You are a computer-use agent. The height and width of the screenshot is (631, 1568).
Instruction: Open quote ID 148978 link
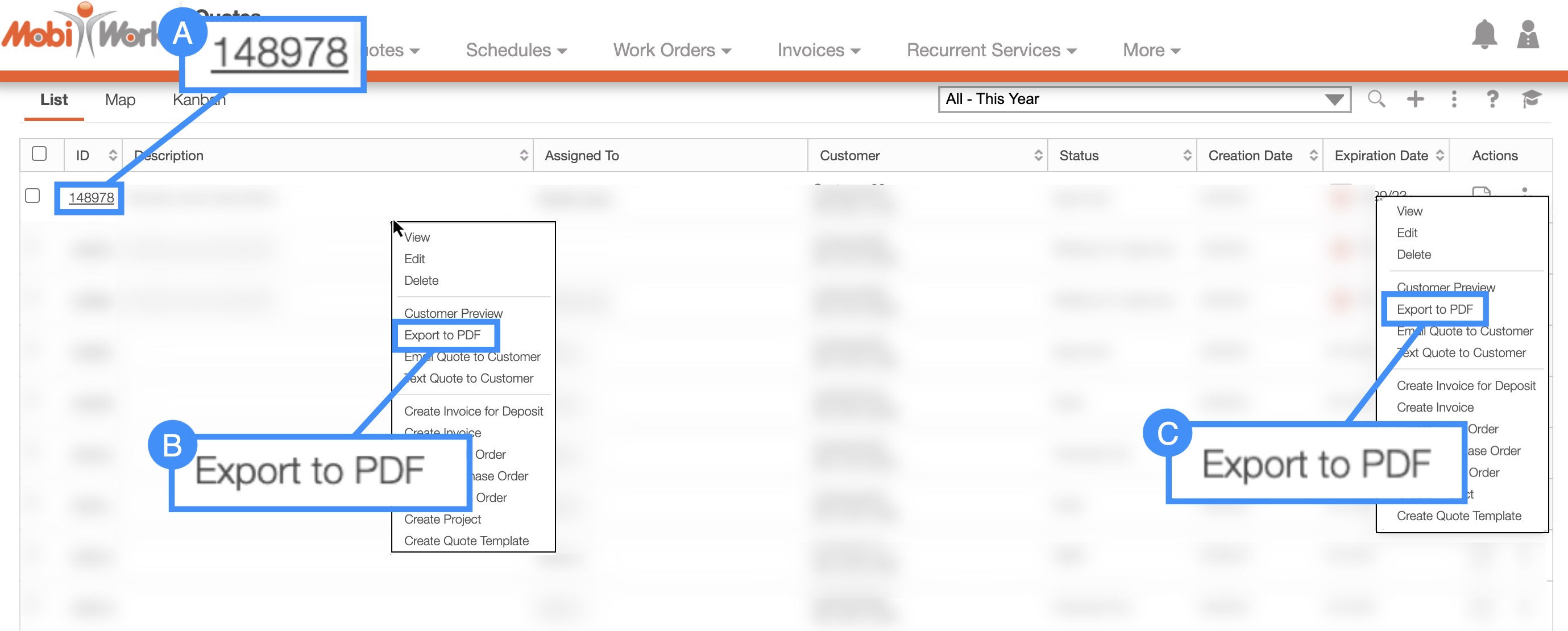click(x=92, y=198)
